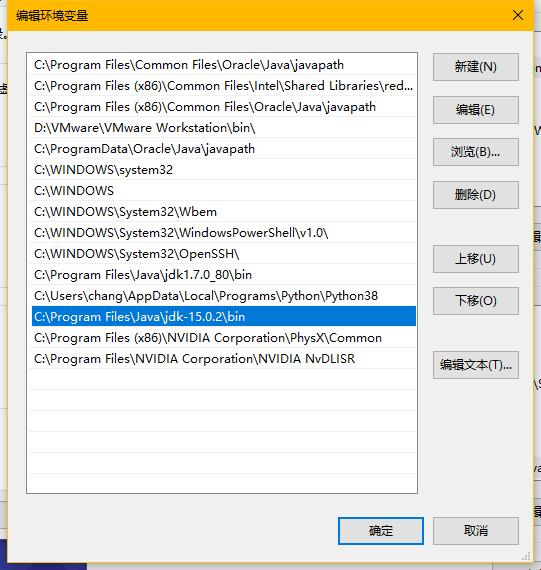Move entry up with 上移(U)
The height and width of the screenshot is (570, 541).
coord(476,259)
